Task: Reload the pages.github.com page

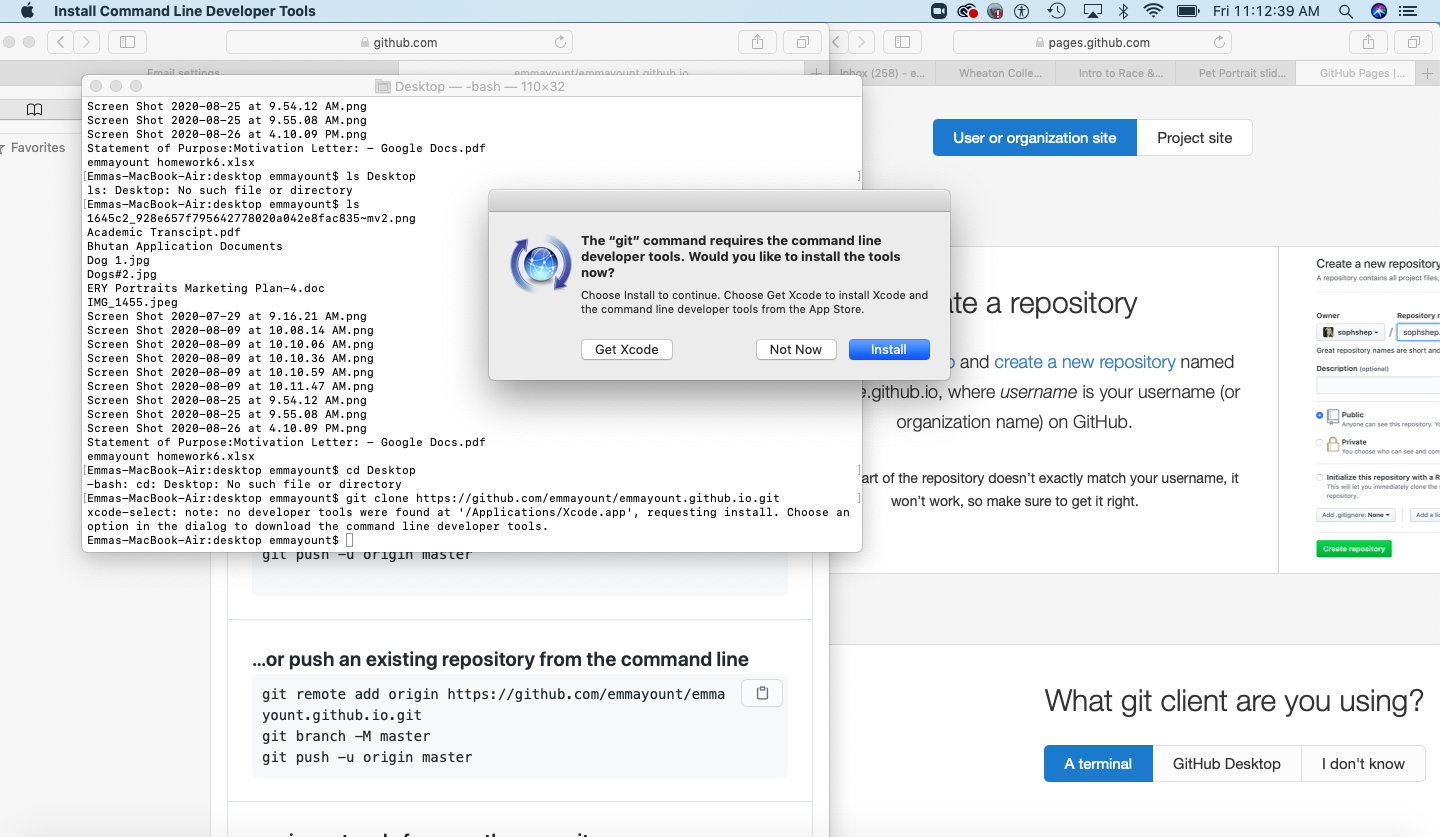Action: [1219, 42]
